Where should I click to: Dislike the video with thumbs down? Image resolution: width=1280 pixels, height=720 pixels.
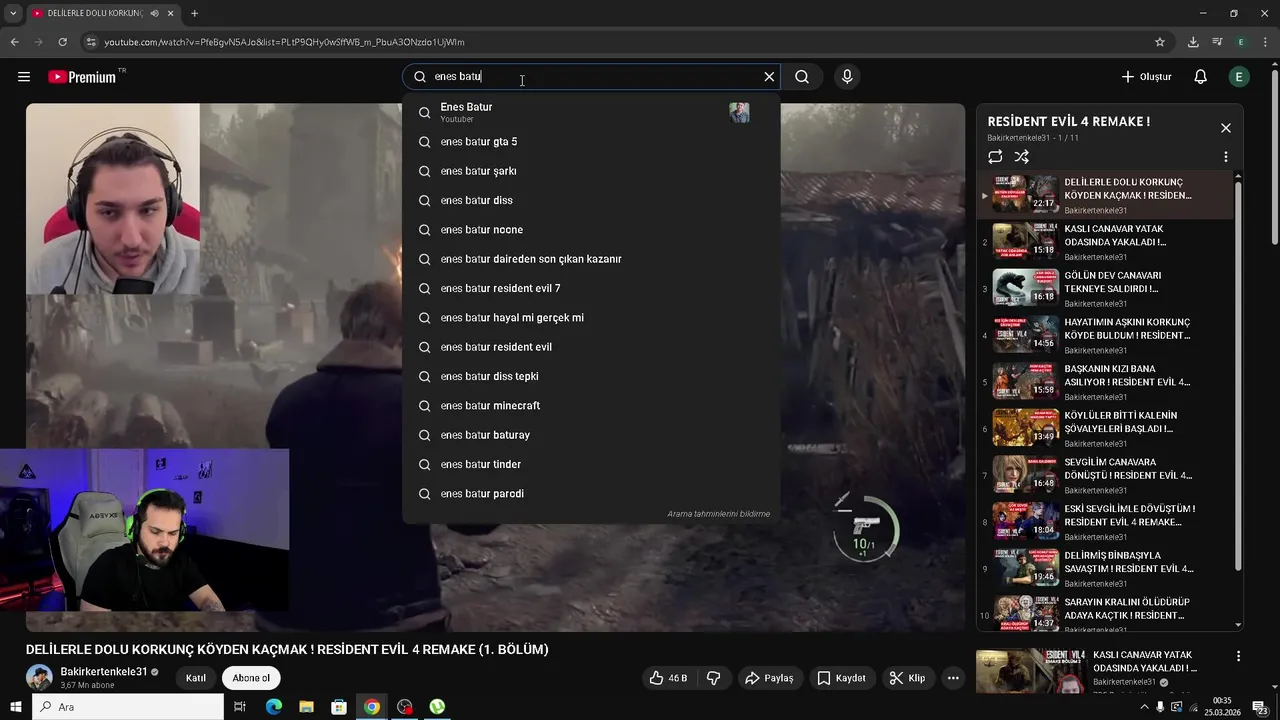(x=714, y=678)
